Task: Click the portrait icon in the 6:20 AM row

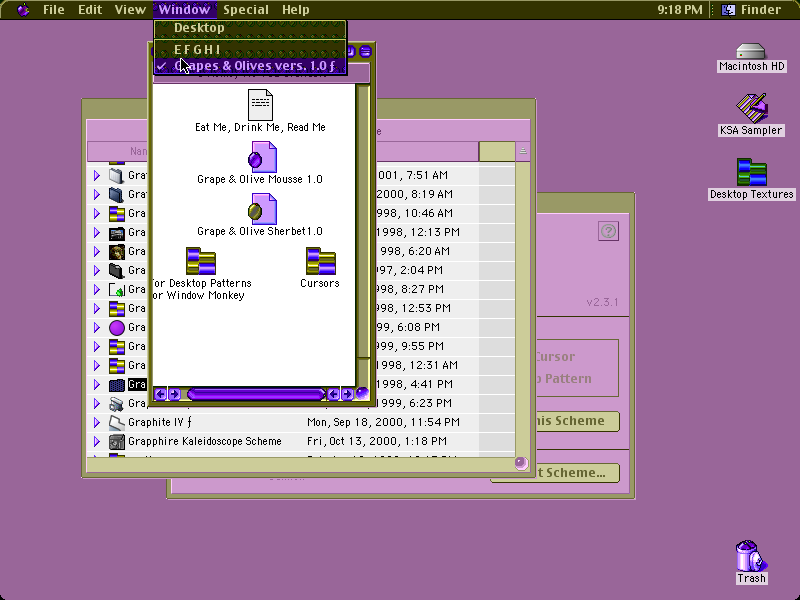Action: [117, 252]
